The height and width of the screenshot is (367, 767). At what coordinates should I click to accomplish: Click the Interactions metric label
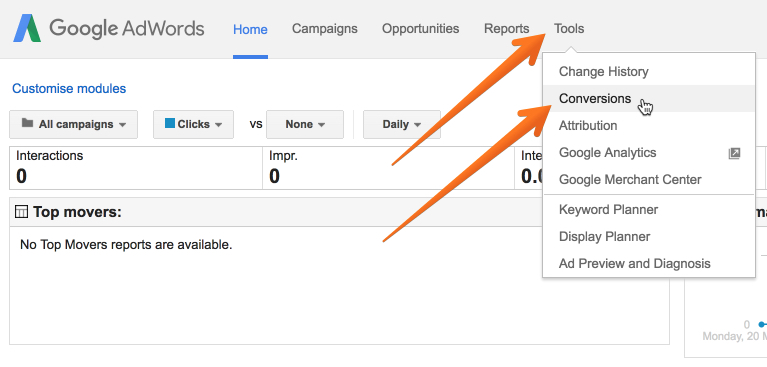[x=49, y=156]
